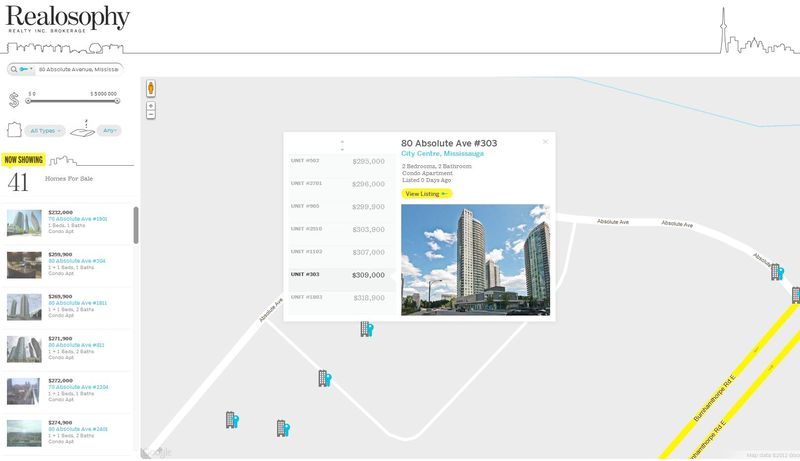Click the thumbnail of the $232,000 listing
The width and height of the screenshot is (800, 461).
24,223
